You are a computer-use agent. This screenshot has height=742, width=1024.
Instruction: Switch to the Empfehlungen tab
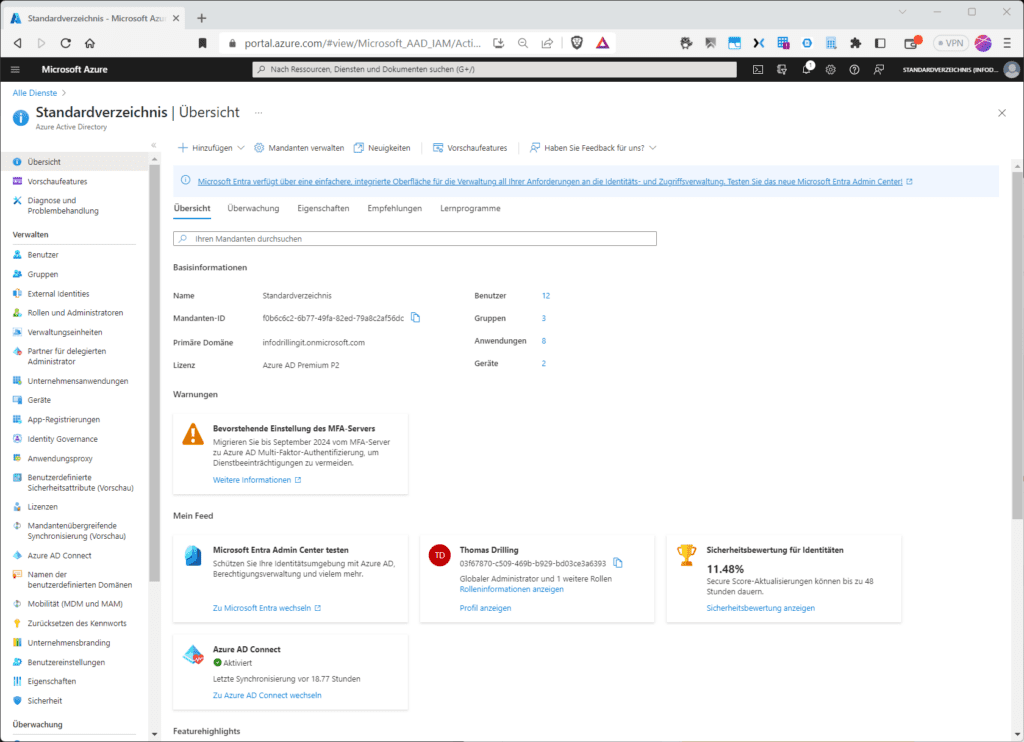(394, 208)
